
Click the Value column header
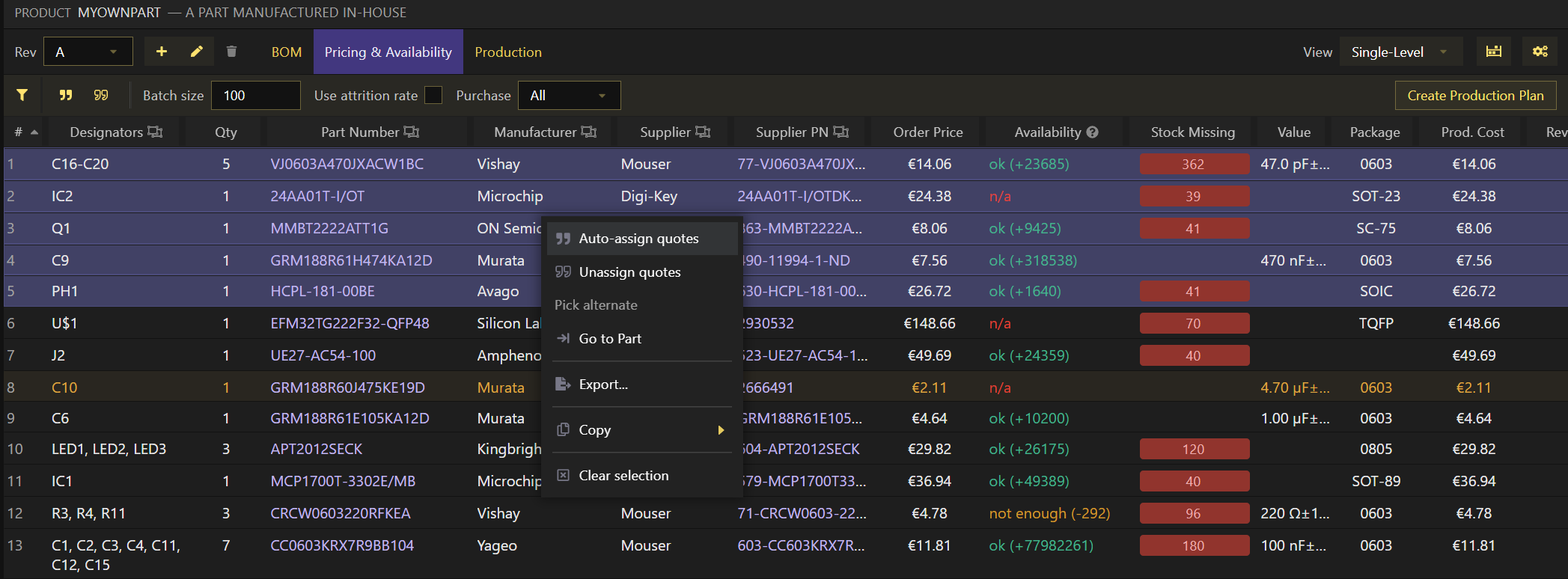1294,132
